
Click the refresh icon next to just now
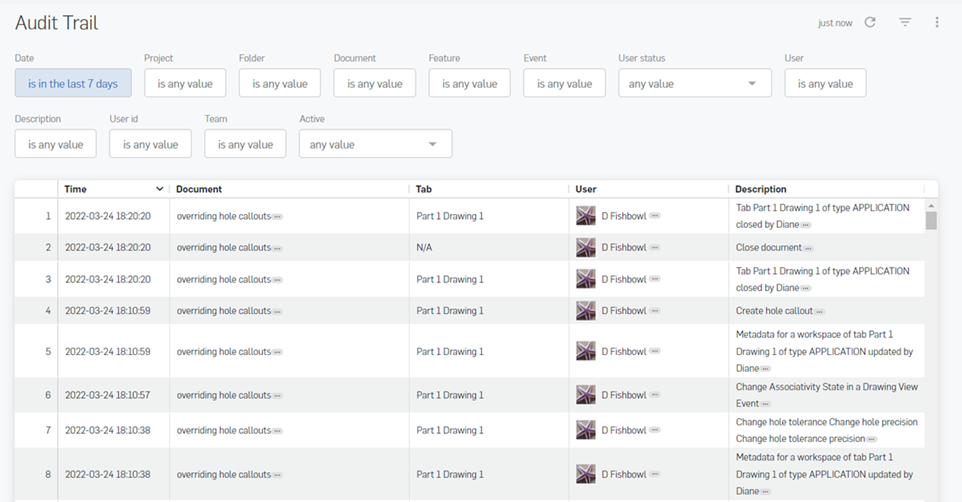click(x=870, y=22)
